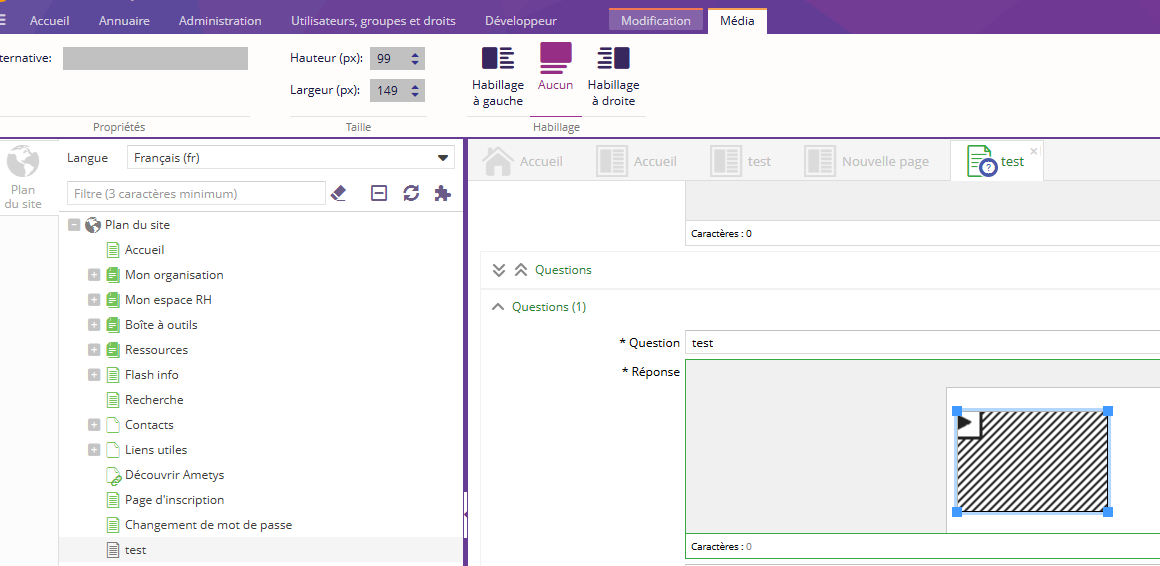Expand the Boîte à outils node

[x=94, y=325]
